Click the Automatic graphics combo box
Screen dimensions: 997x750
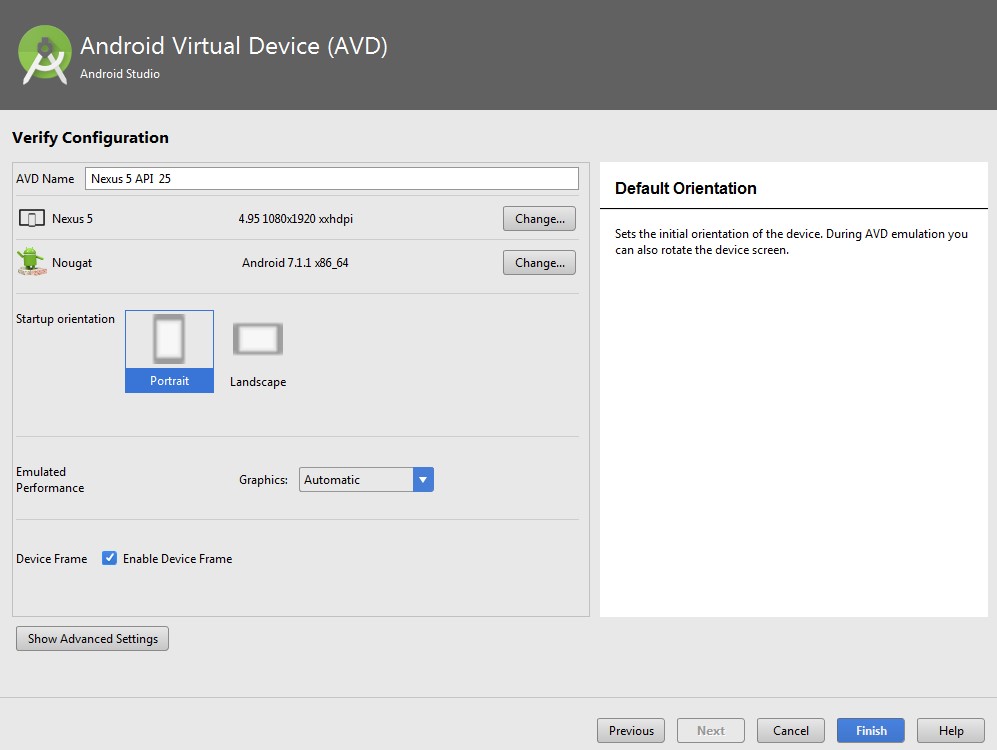coord(356,480)
